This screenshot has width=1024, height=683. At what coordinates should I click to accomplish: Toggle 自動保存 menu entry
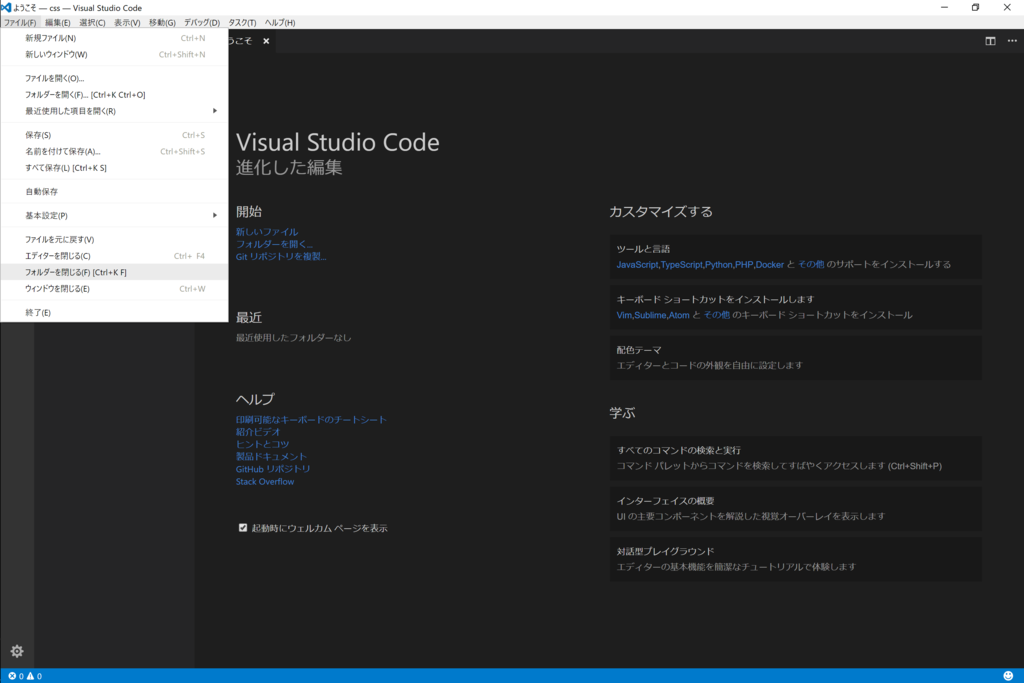114,191
